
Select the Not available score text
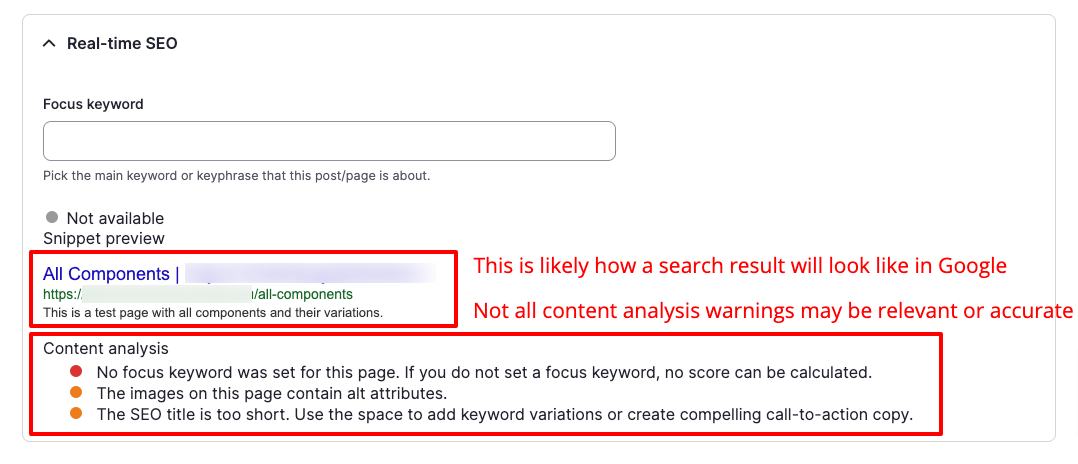[x=115, y=218]
